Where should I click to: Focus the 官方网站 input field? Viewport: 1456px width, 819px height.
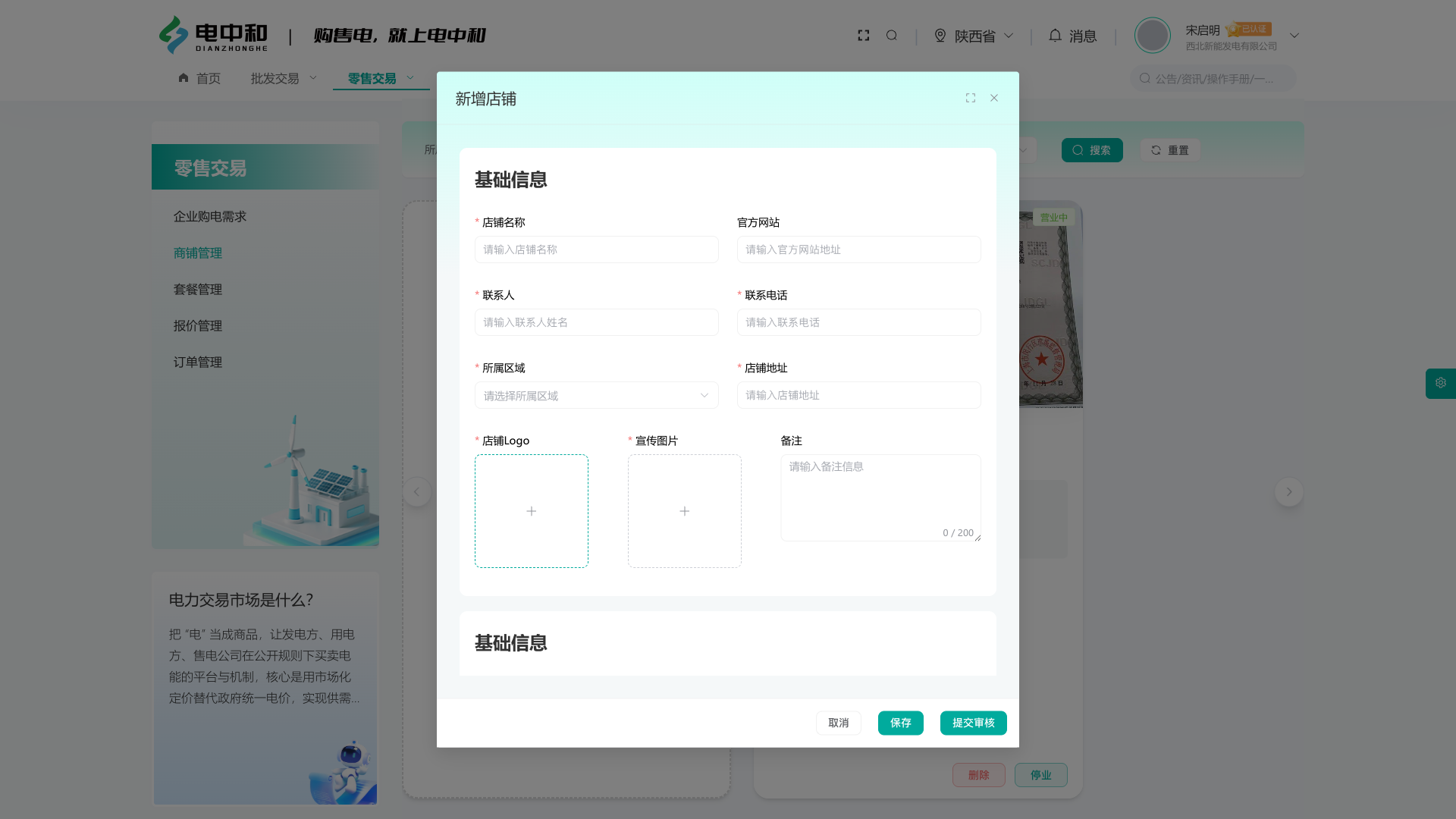coord(859,249)
